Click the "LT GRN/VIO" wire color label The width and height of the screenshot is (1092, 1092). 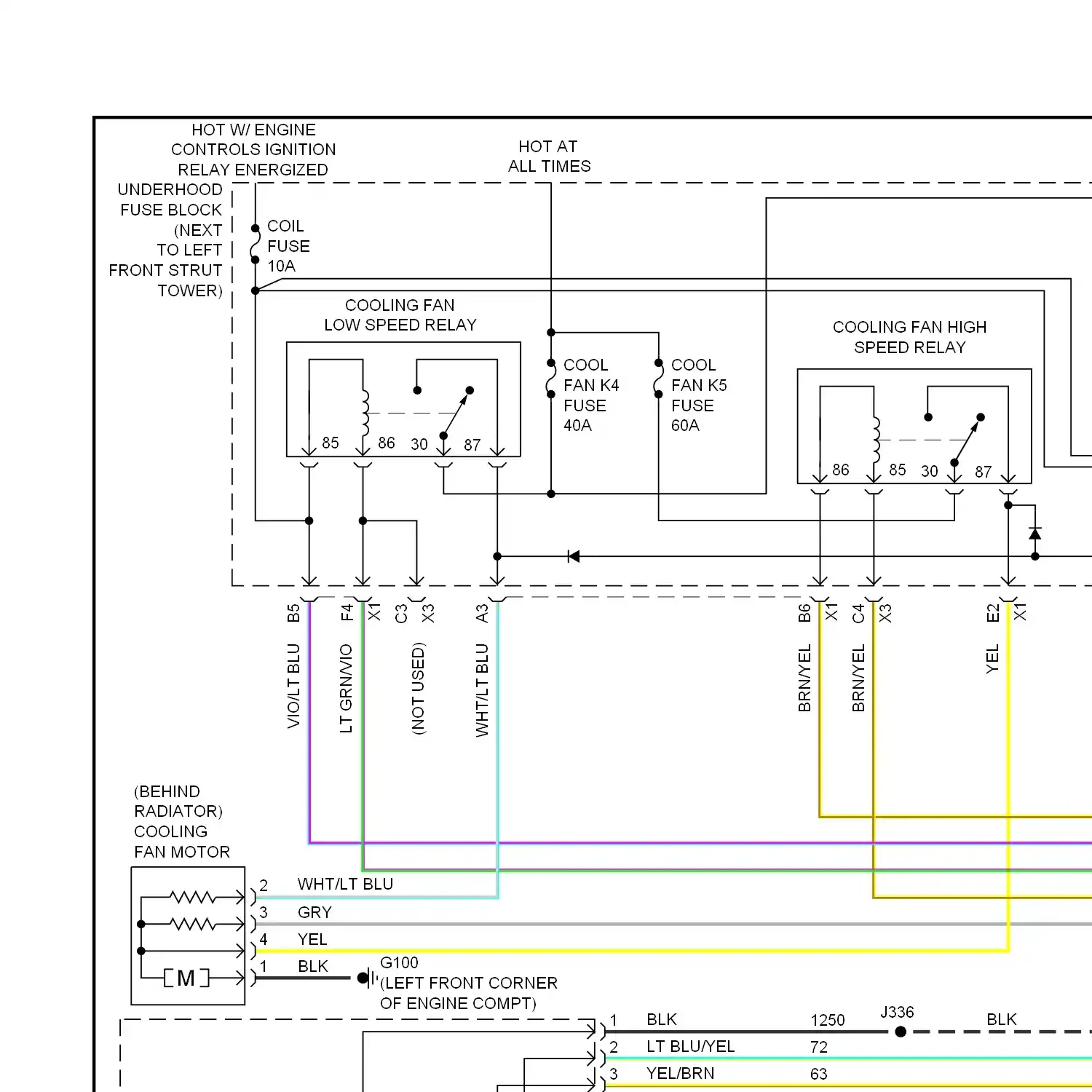[347, 688]
